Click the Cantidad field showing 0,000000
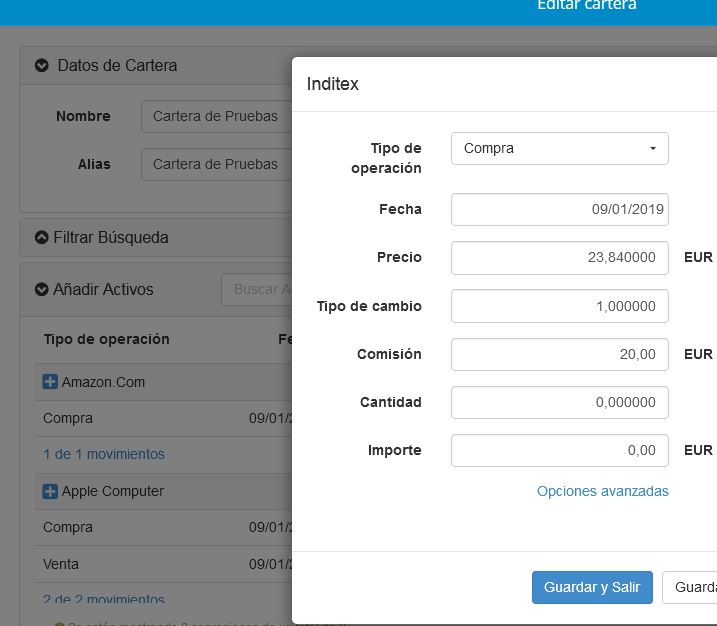 (560, 402)
